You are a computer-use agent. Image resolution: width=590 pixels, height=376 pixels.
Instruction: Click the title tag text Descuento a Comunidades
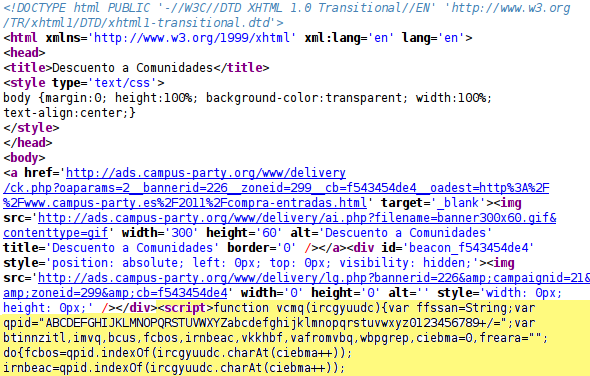[132, 68]
